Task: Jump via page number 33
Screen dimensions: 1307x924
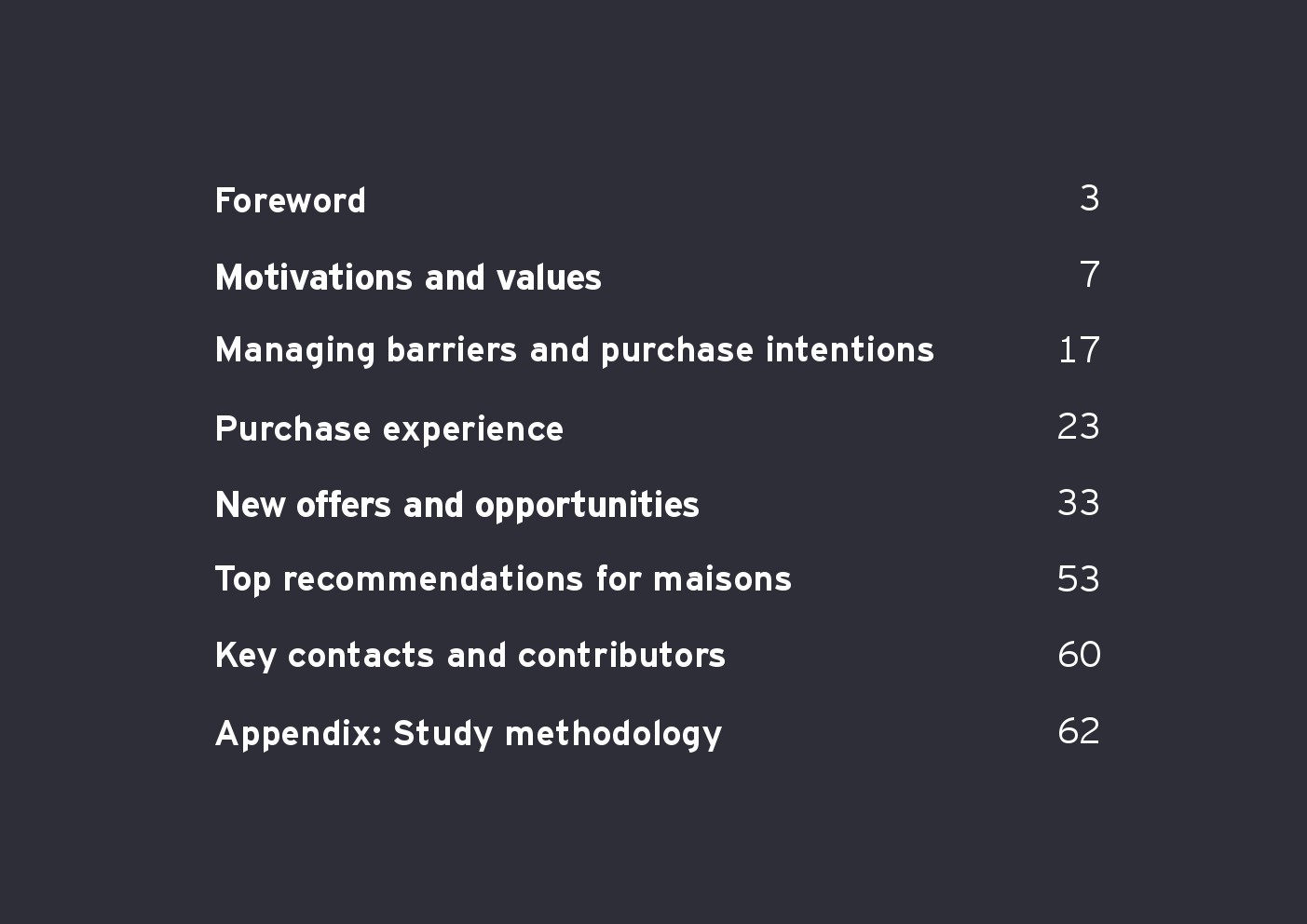Action: [1078, 503]
